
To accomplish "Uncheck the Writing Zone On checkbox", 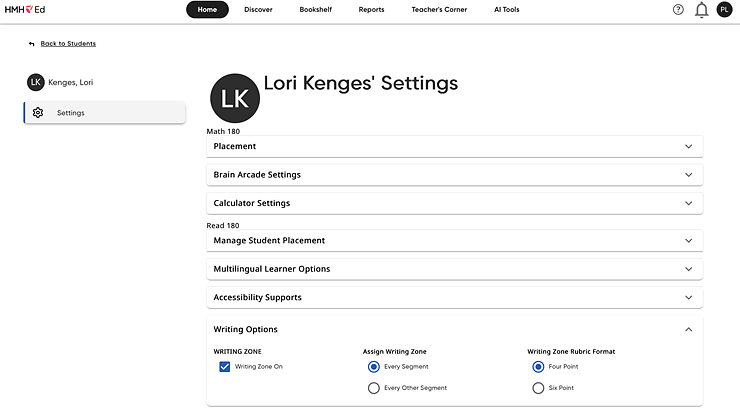I will click(225, 367).
